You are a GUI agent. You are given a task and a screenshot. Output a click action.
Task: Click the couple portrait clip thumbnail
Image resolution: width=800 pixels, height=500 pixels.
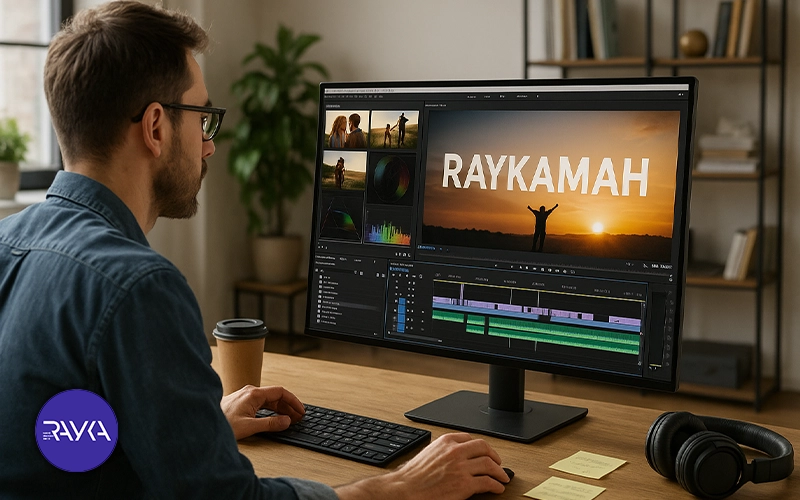pyautogui.click(x=347, y=130)
